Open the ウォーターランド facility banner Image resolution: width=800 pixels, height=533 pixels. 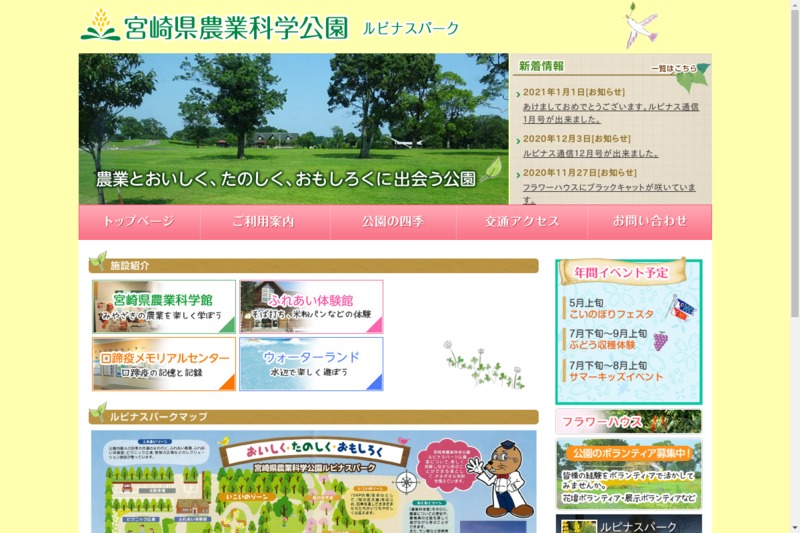311,364
